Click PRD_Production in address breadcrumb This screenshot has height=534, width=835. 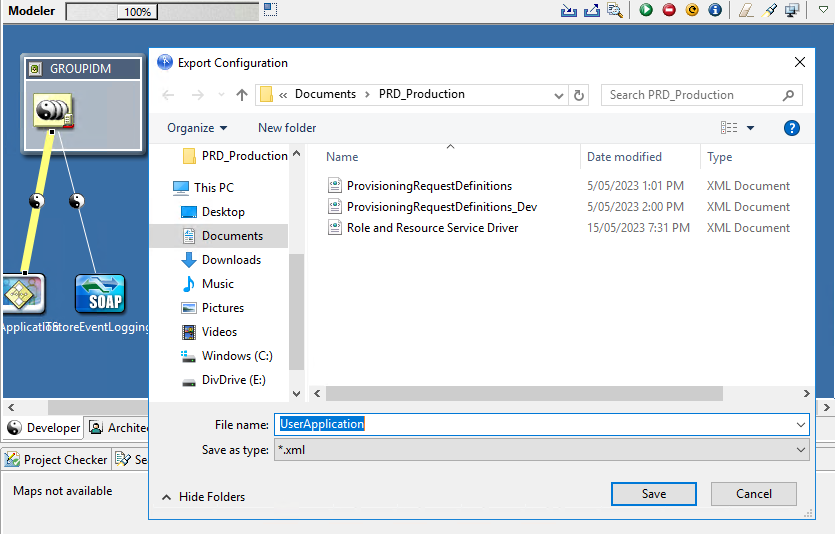(422, 94)
